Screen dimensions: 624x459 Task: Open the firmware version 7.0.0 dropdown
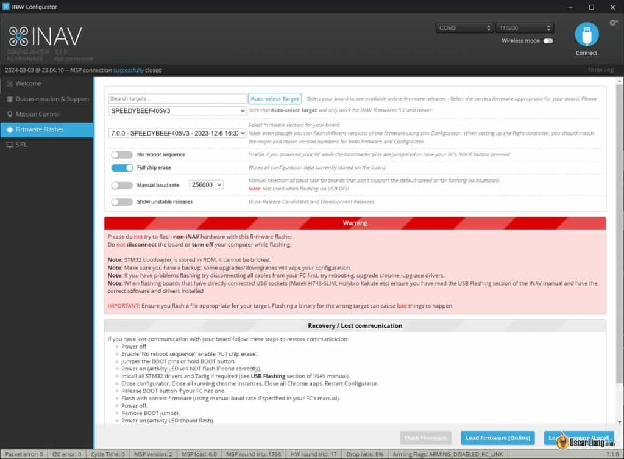click(177, 133)
